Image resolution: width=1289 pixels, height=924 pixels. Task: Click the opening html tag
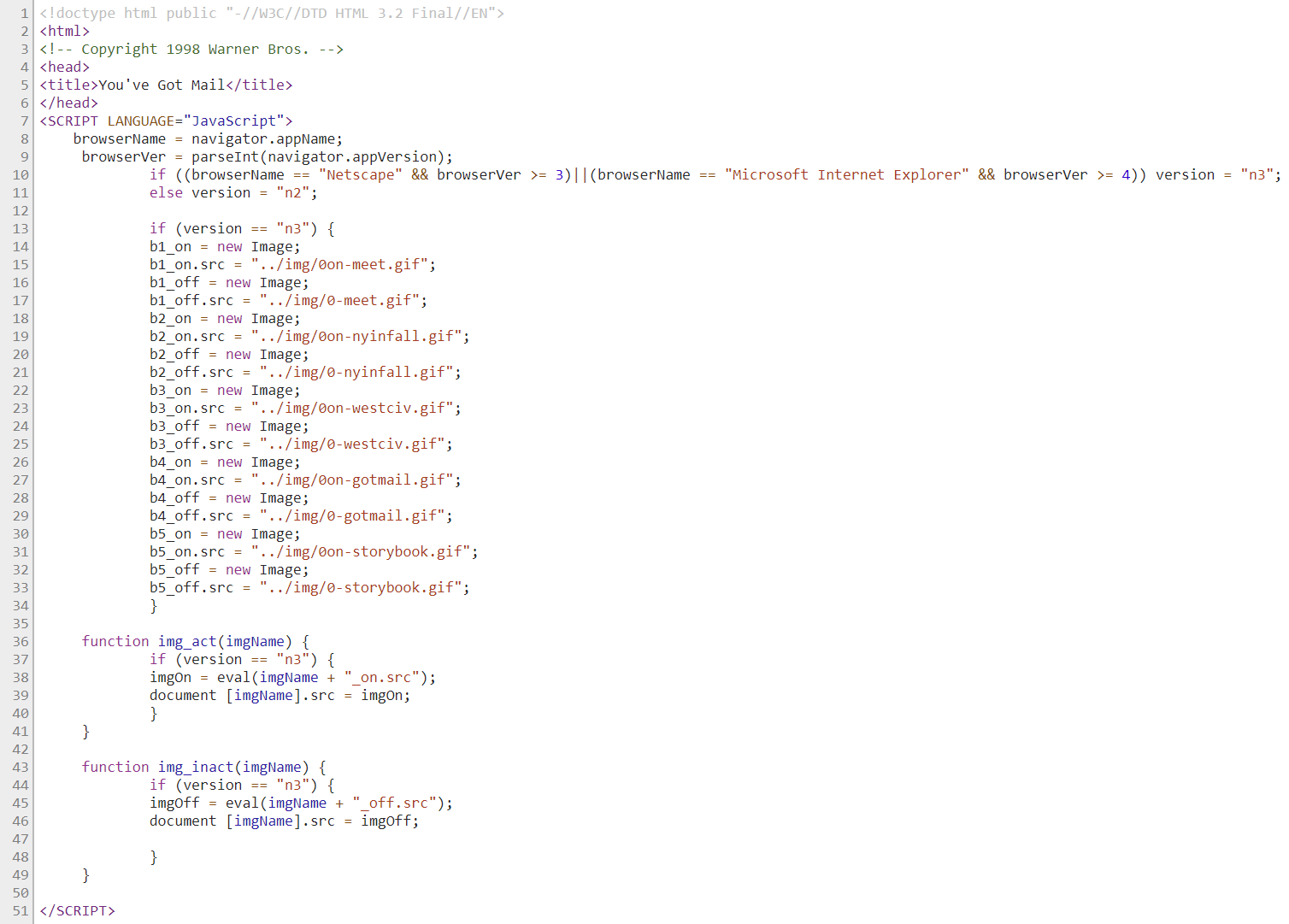pyautogui.click(x=64, y=31)
